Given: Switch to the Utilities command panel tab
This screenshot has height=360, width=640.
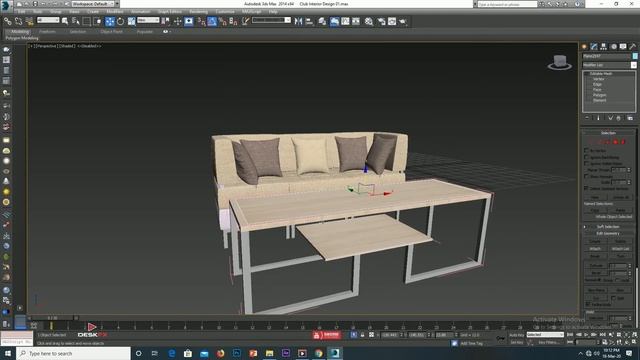Looking at the screenshot, I should tap(633, 47).
